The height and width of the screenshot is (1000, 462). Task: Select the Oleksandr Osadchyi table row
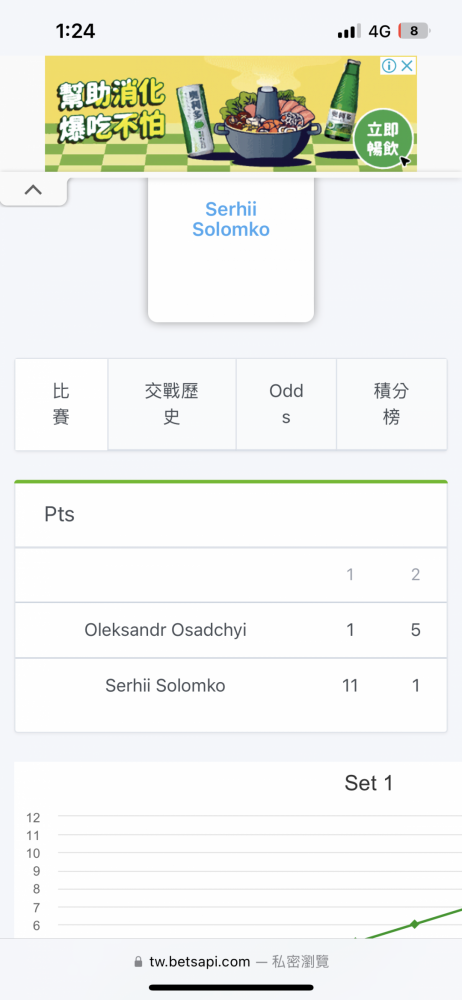231,630
